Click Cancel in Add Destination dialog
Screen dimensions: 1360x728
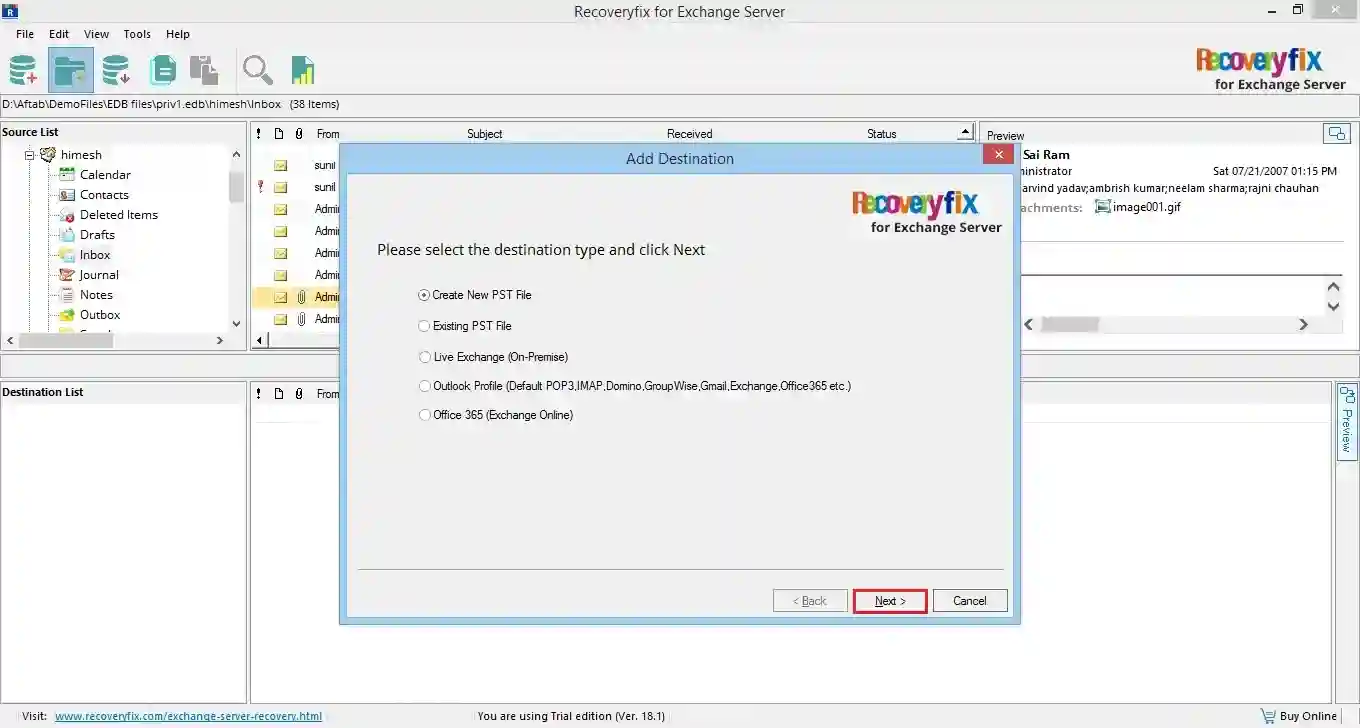(x=970, y=601)
